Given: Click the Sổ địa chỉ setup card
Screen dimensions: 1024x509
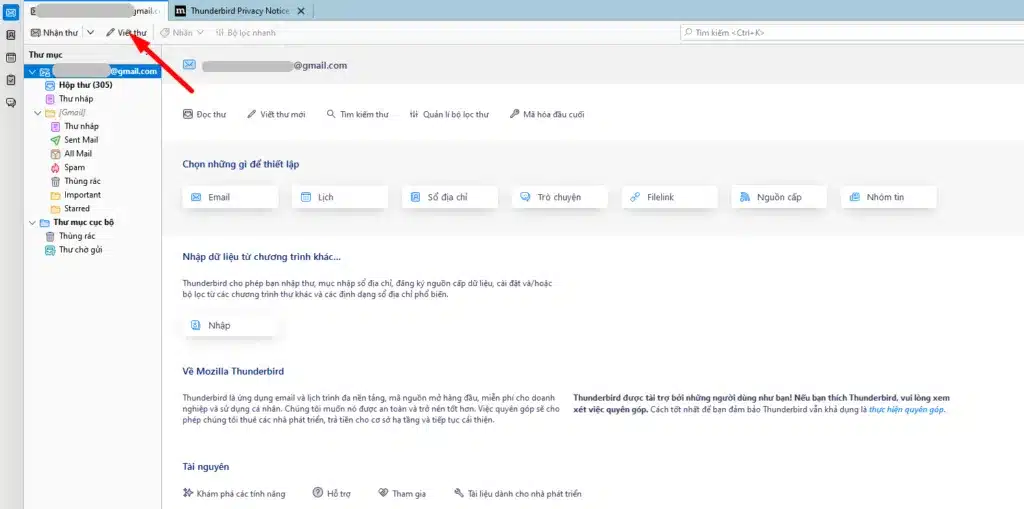Looking at the screenshot, I should [450, 197].
